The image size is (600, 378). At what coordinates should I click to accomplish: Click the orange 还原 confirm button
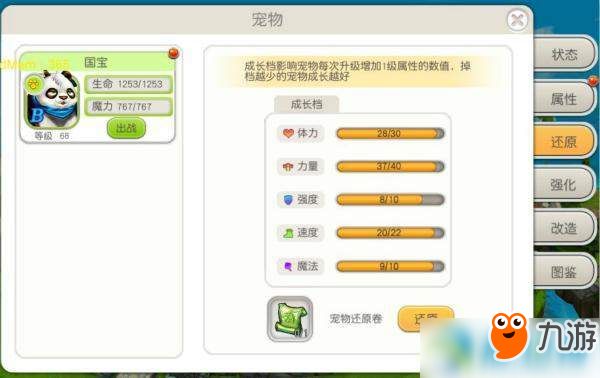pos(426,318)
